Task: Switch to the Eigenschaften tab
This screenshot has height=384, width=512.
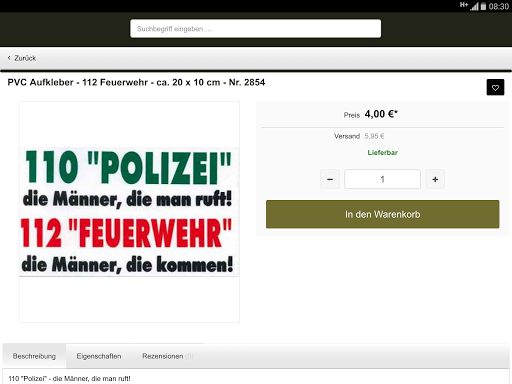Action: pos(99,356)
